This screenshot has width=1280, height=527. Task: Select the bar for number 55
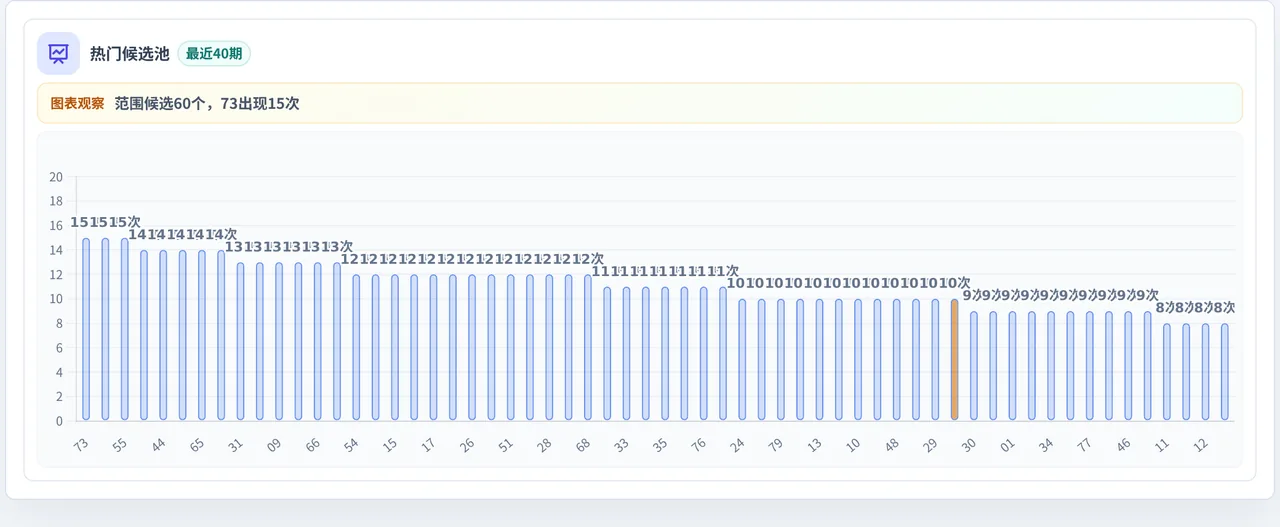[125, 329]
